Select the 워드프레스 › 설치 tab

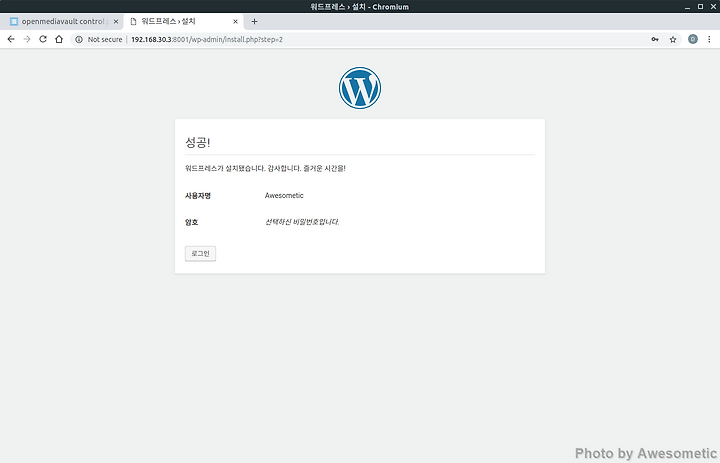pos(182,22)
